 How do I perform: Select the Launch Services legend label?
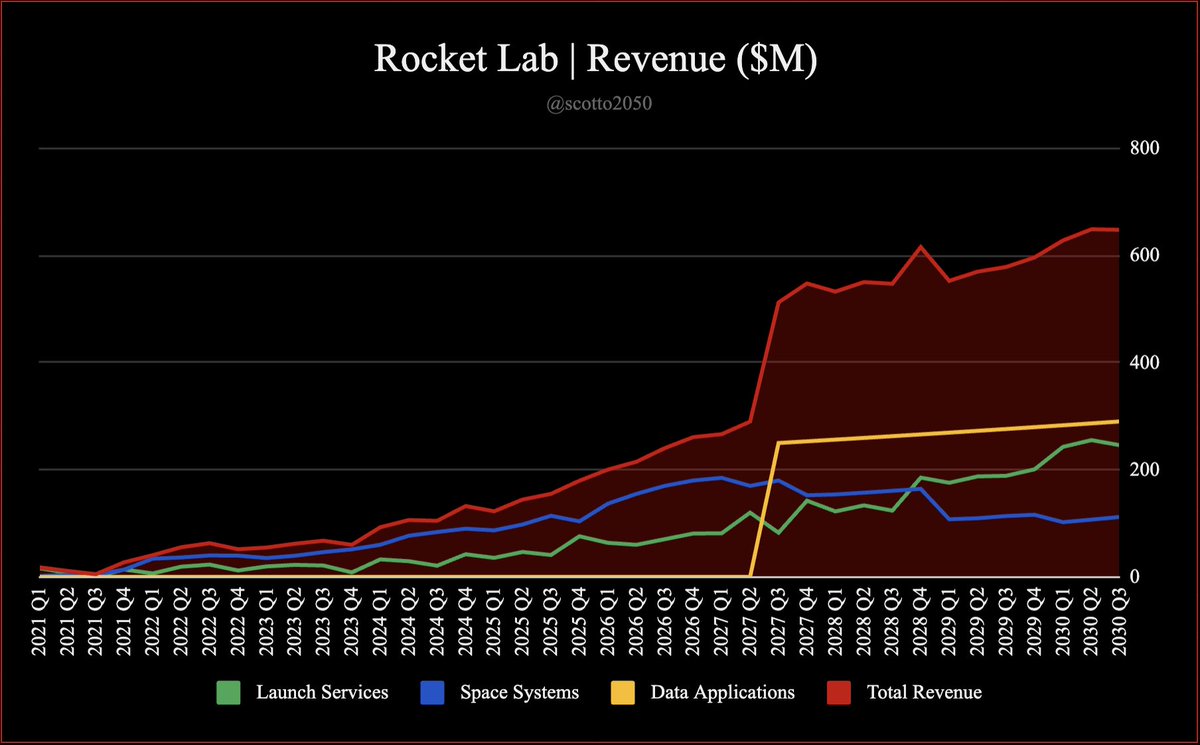(x=322, y=692)
